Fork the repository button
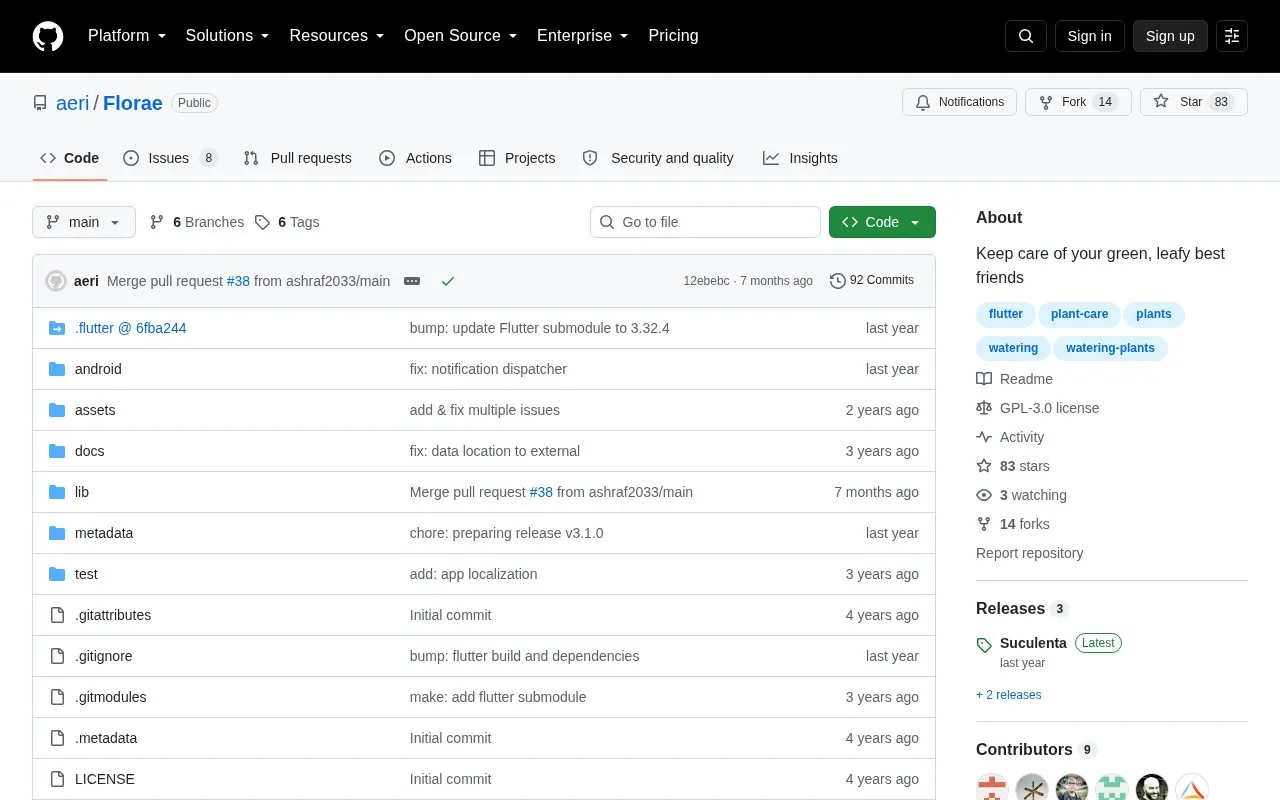1280x800 pixels. 1078,102
